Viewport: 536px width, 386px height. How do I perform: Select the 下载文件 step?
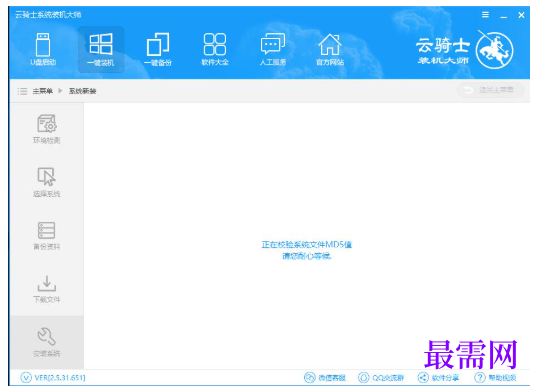pyautogui.click(x=47, y=289)
